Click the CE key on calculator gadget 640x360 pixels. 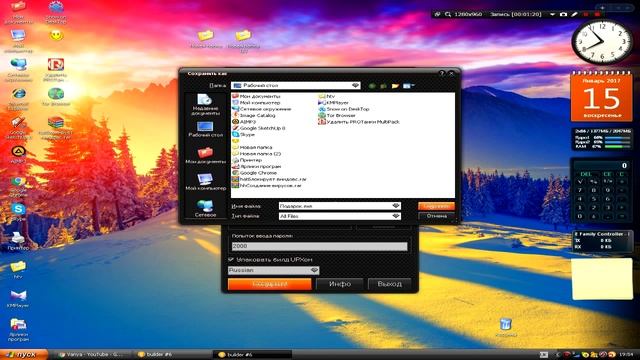(607, 174)
